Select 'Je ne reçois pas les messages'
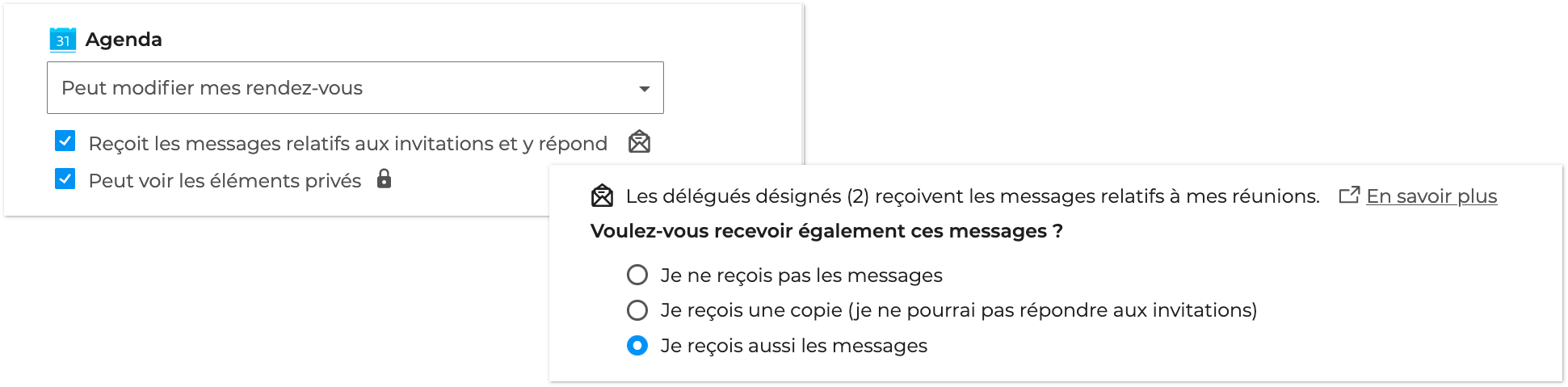Screen dimensions: 1568x387 [x=637, y=275]
